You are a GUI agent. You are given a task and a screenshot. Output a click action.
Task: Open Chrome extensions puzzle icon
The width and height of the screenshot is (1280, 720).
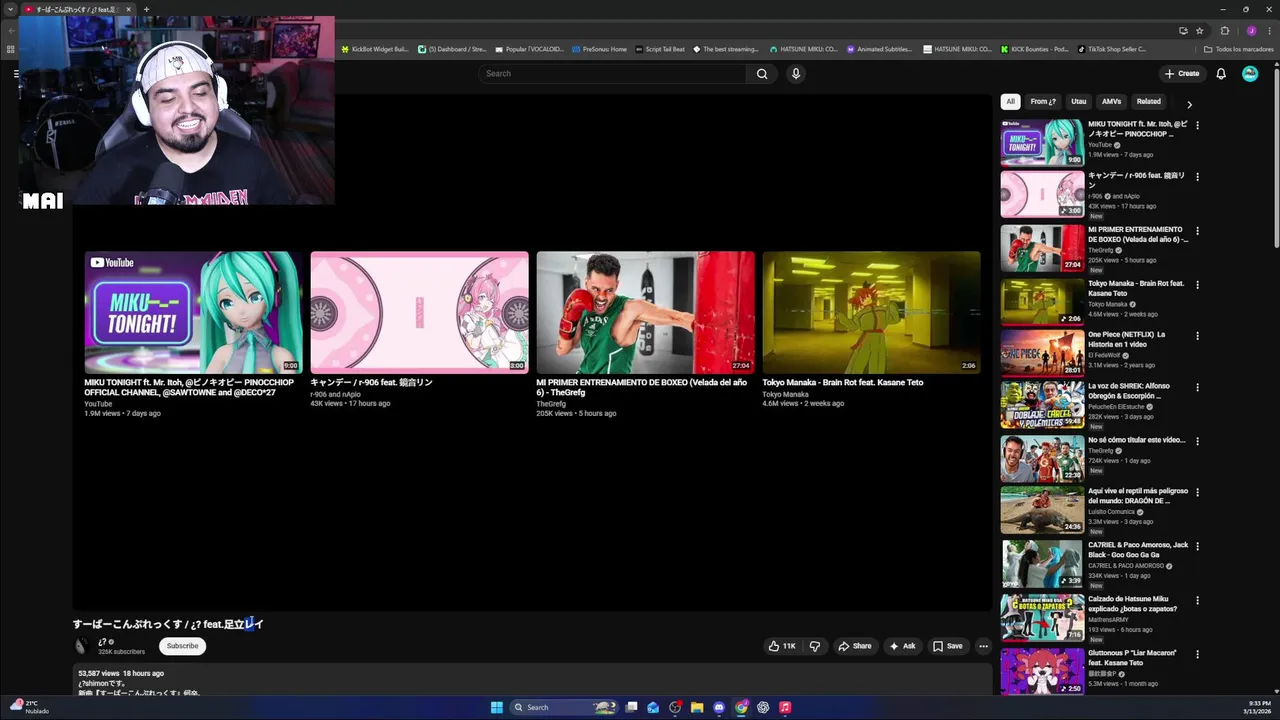click(x=1225, y=30)
